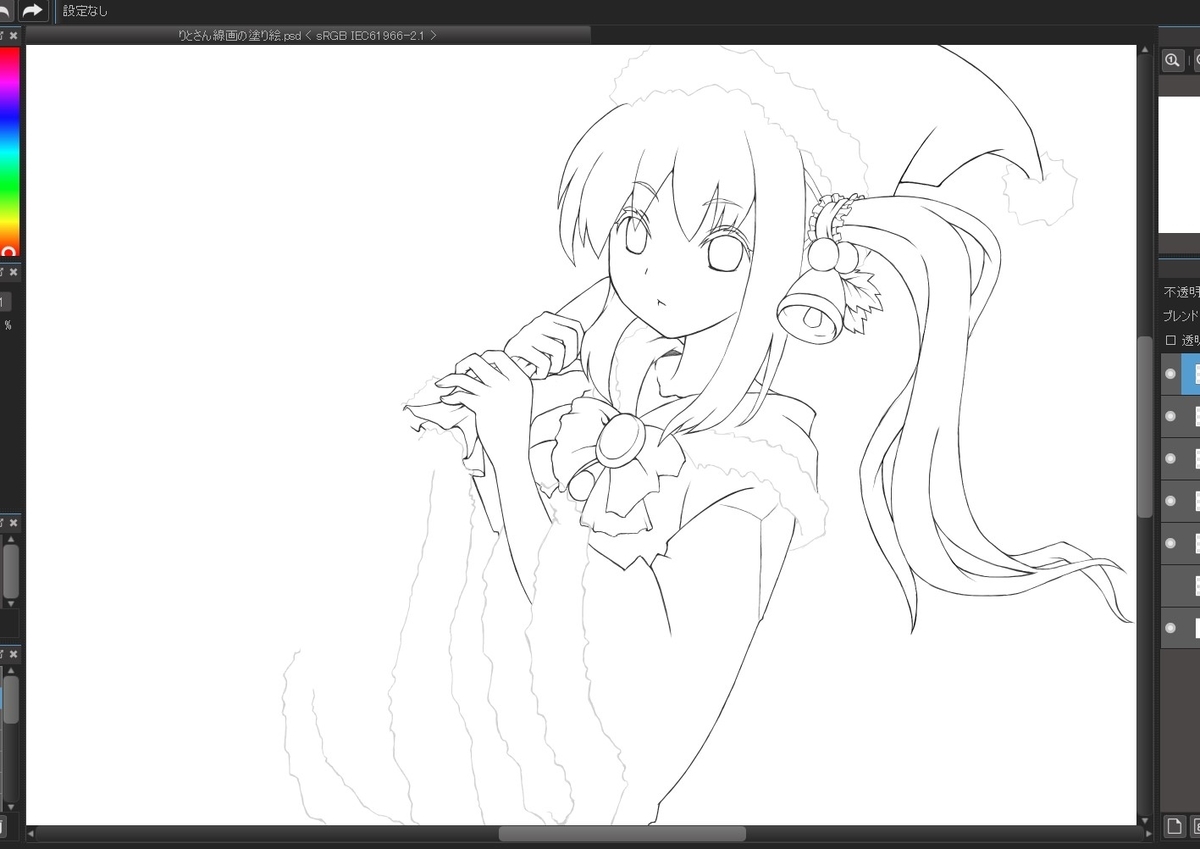Click the partially visible undo arrow
1200x849 pixels.
pos(7,10)
